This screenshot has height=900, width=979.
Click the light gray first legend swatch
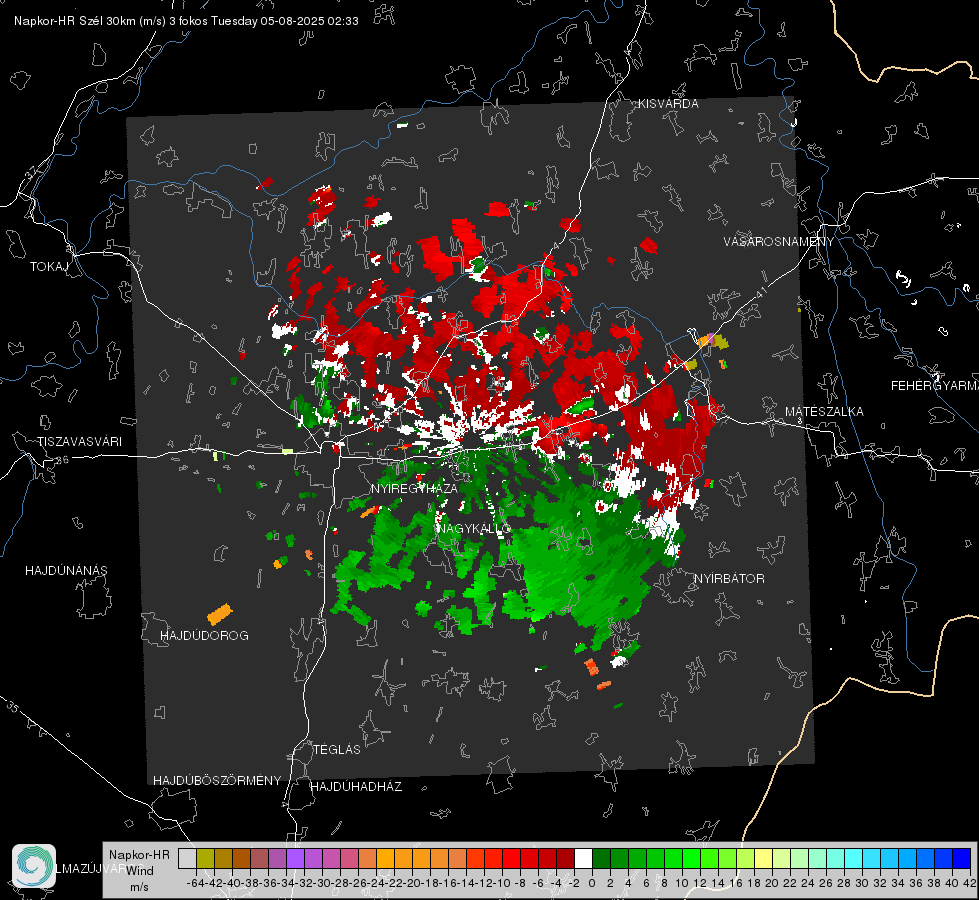(187, 858)
